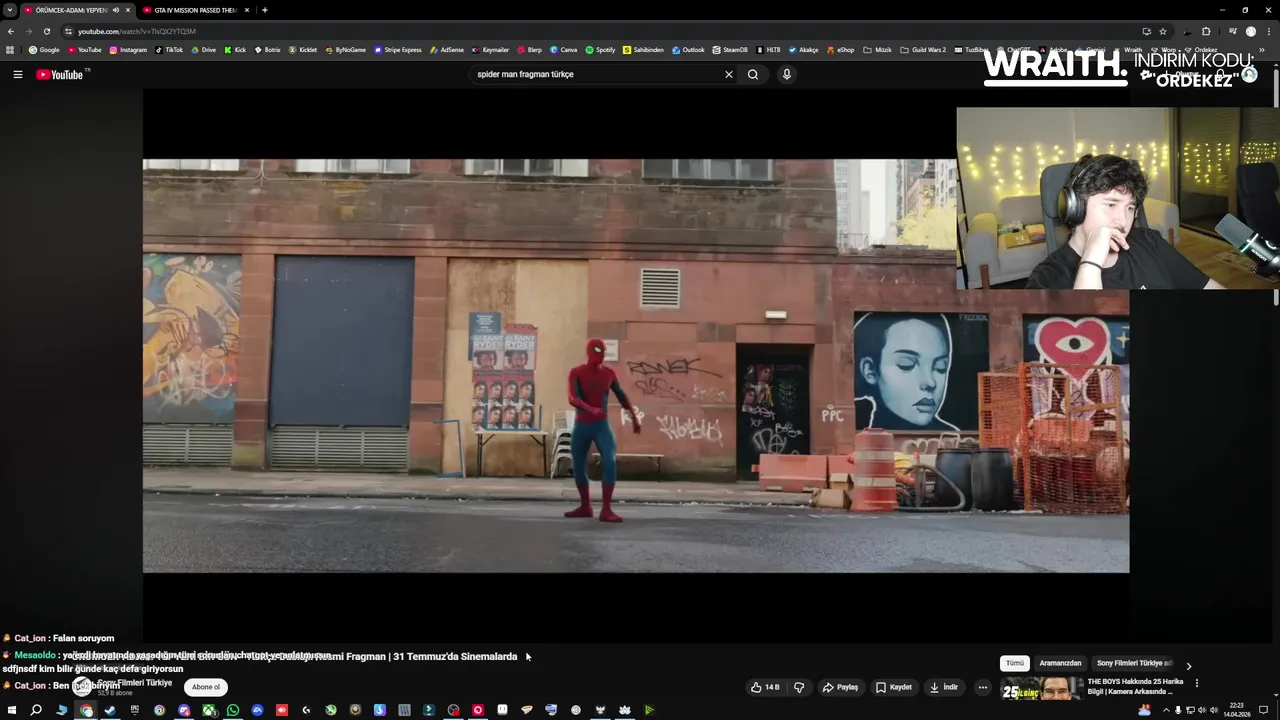Open the Drive bookmark

(203, 50)
